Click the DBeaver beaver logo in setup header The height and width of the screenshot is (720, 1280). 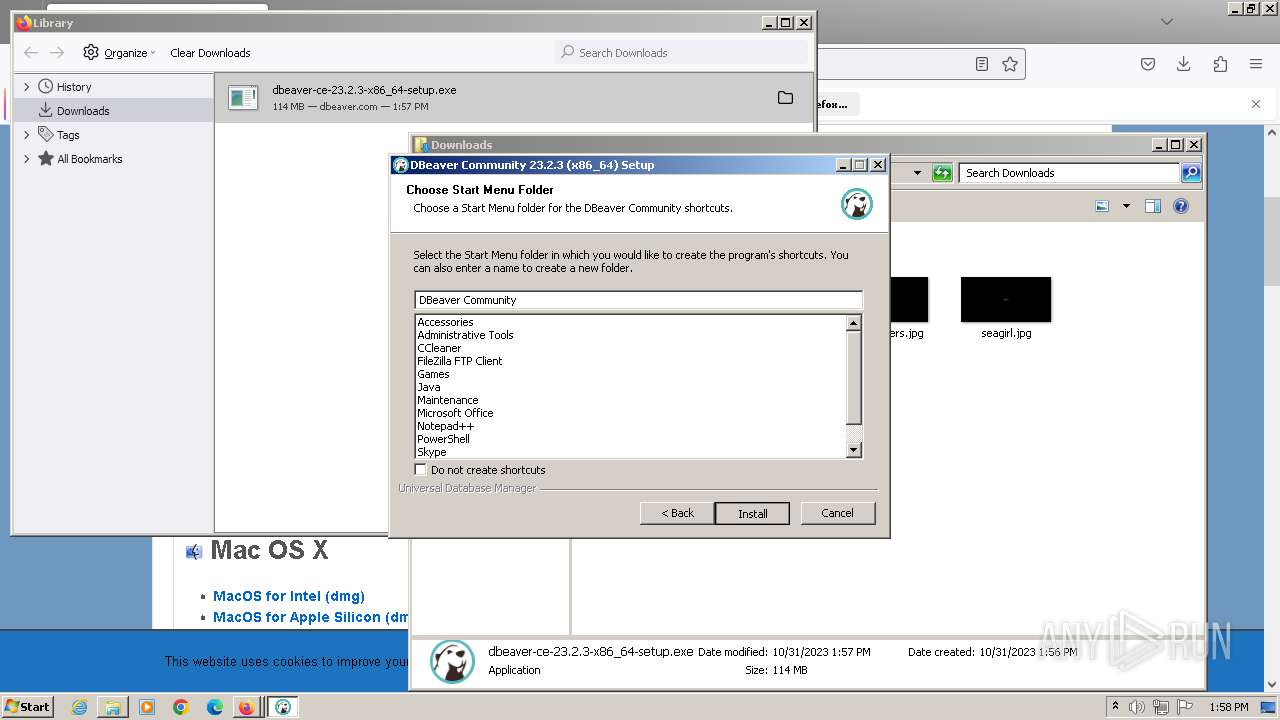click(856, 204)
